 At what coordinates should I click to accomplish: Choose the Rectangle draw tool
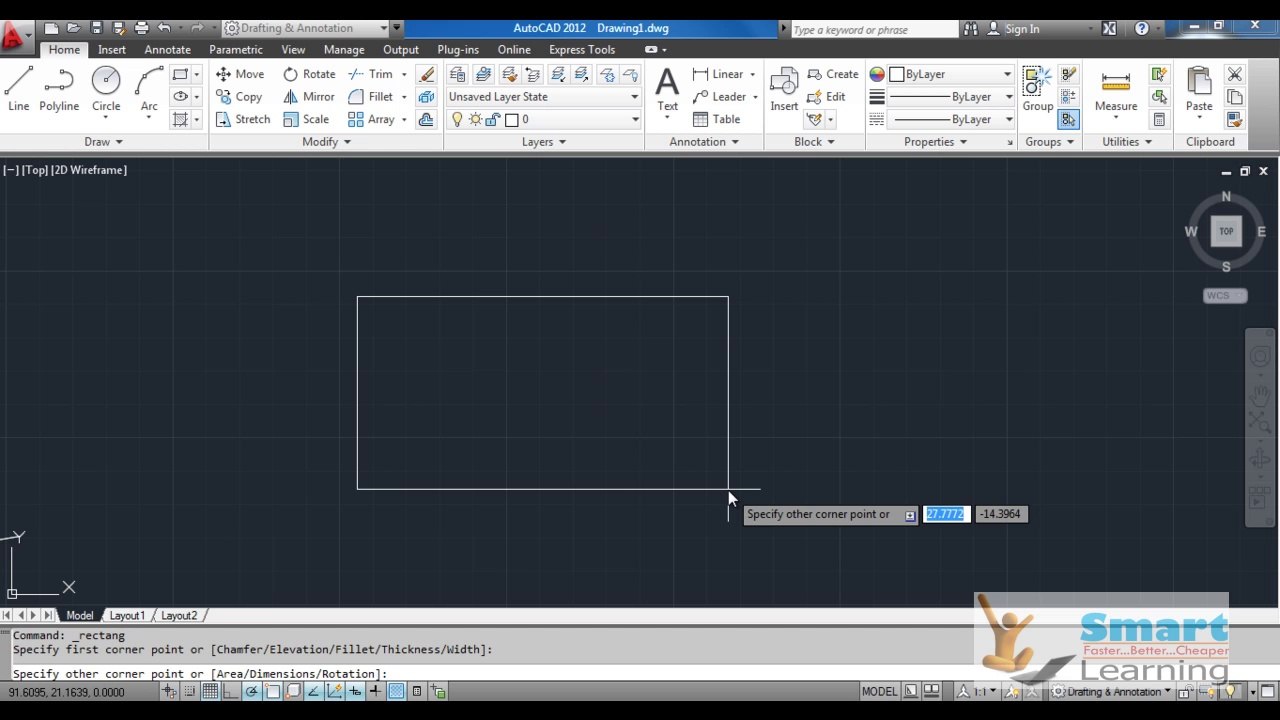pyautogui.click(x=180, y=74)
